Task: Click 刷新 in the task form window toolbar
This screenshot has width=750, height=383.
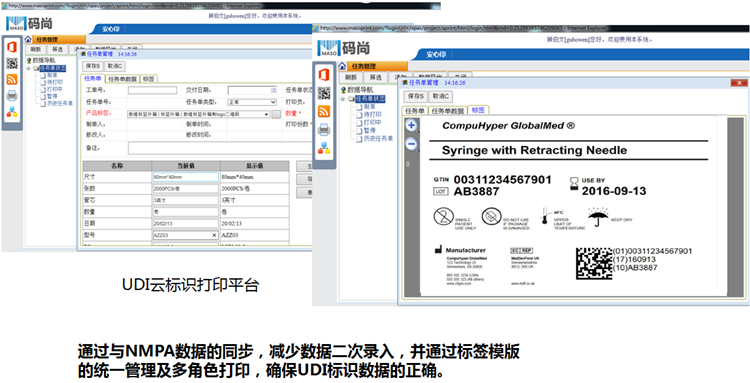Action: click(x=35, y=49)
